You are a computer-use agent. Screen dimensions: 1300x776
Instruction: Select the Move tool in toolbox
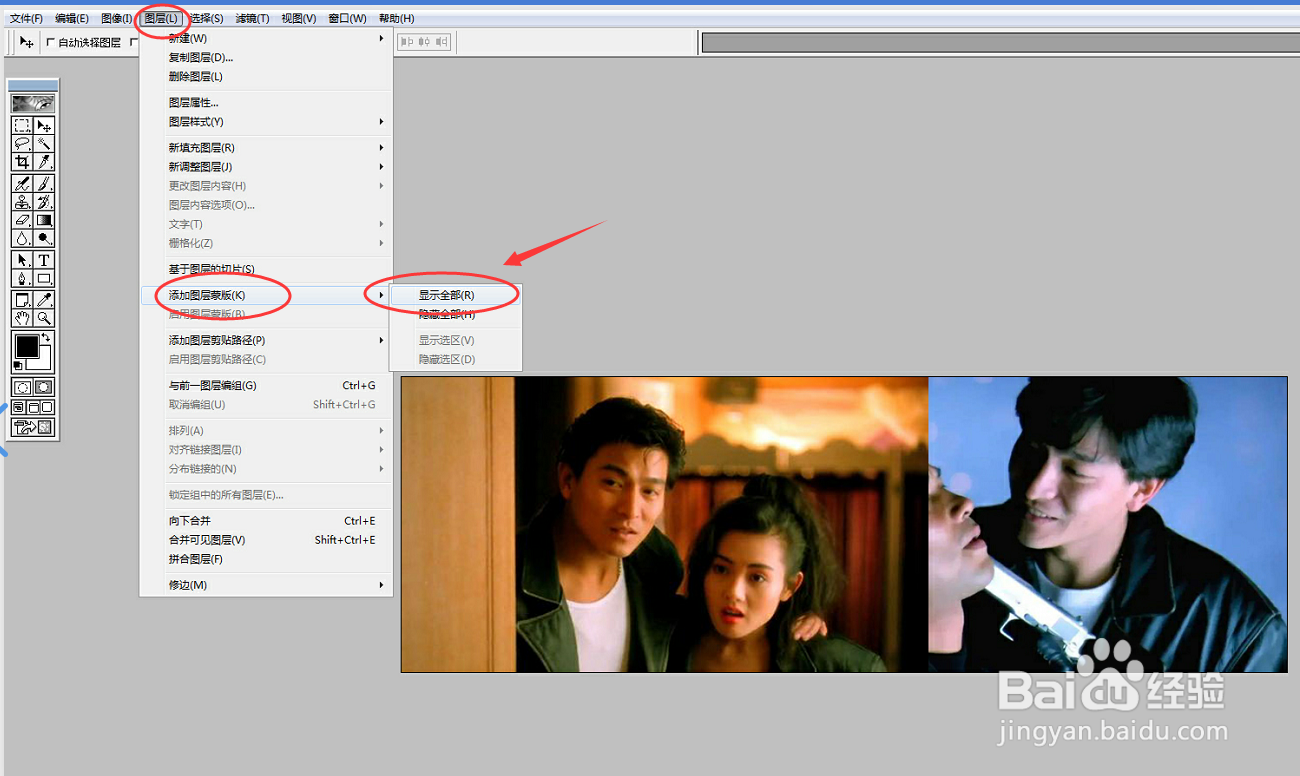[x=44, y=126]
